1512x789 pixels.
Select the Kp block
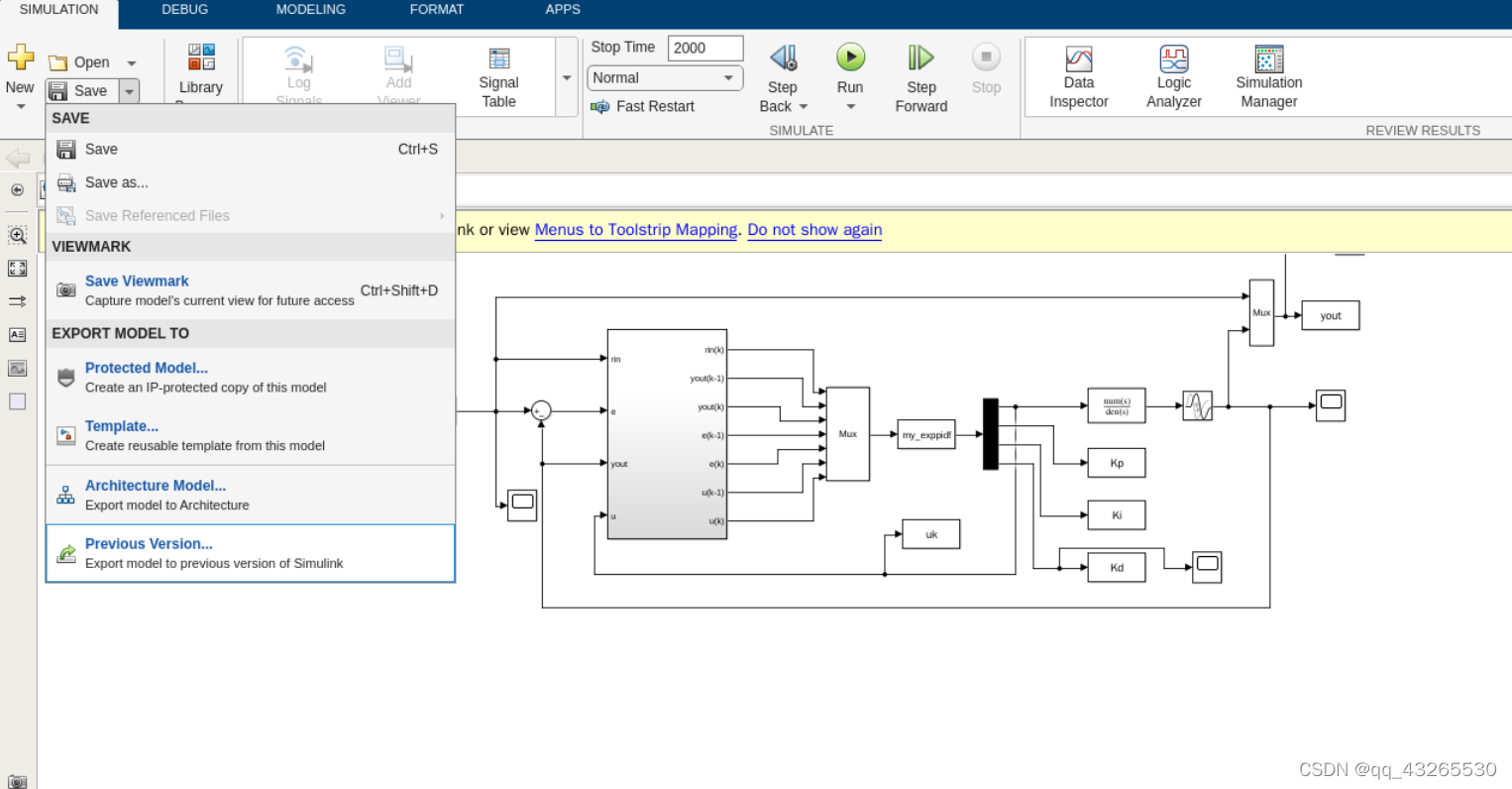1117,463
